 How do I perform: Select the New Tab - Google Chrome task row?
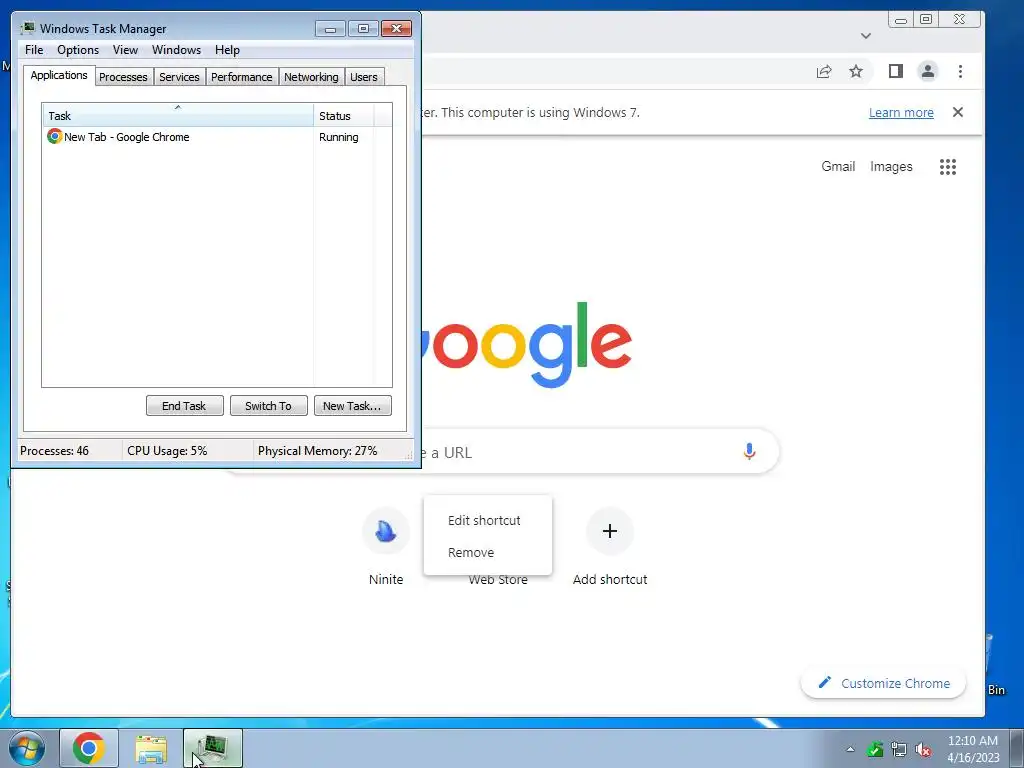[x=217, y=137]
